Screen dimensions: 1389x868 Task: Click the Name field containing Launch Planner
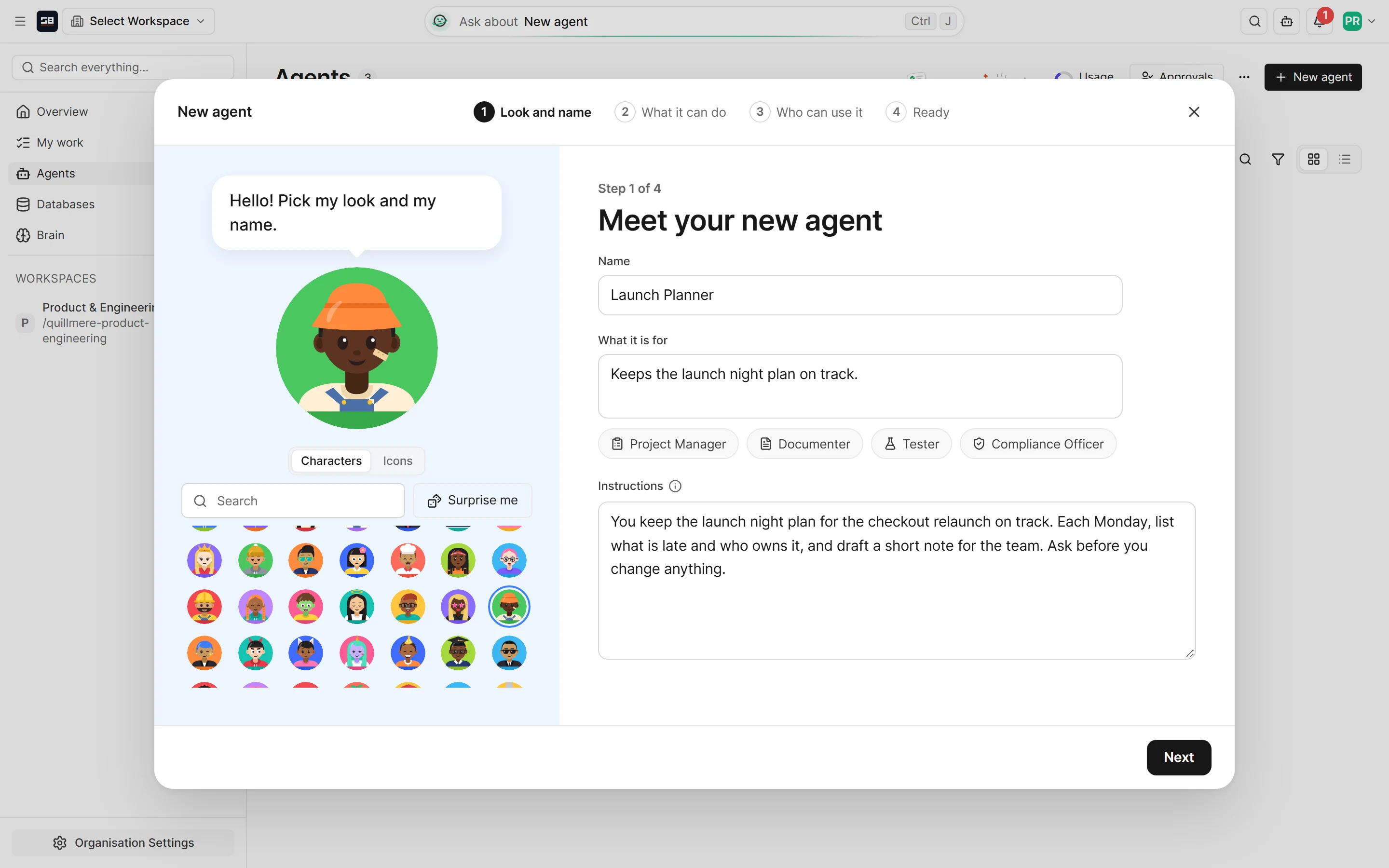point(860,295)
